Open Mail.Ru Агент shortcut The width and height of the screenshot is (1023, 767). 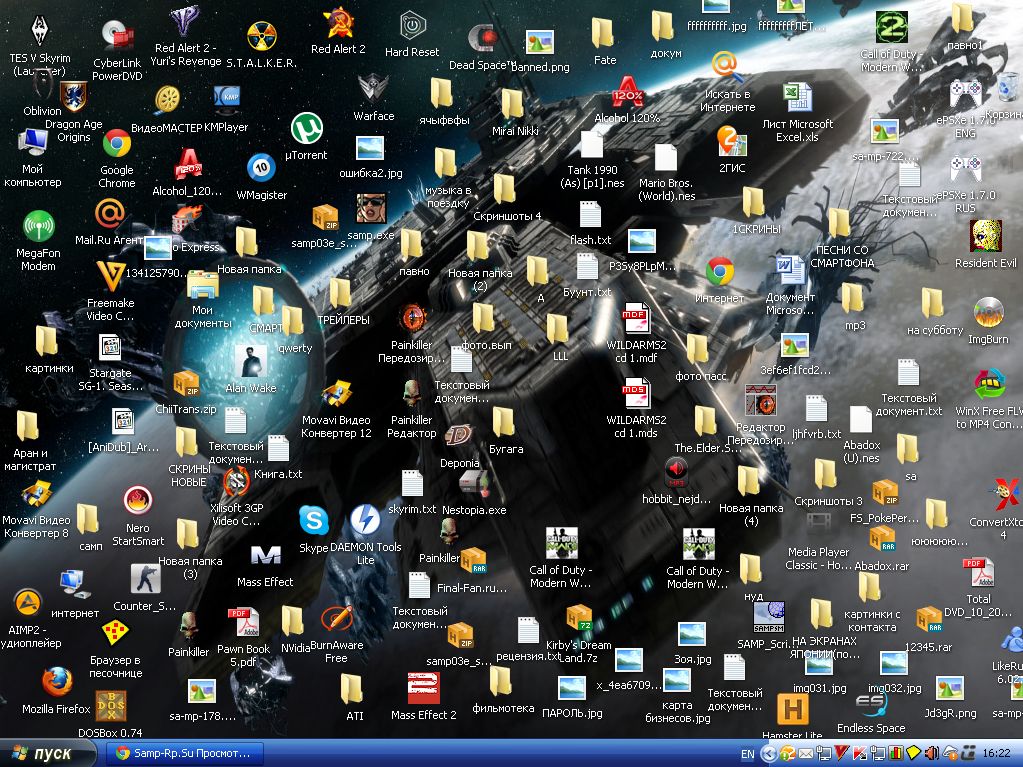(110, 214)
